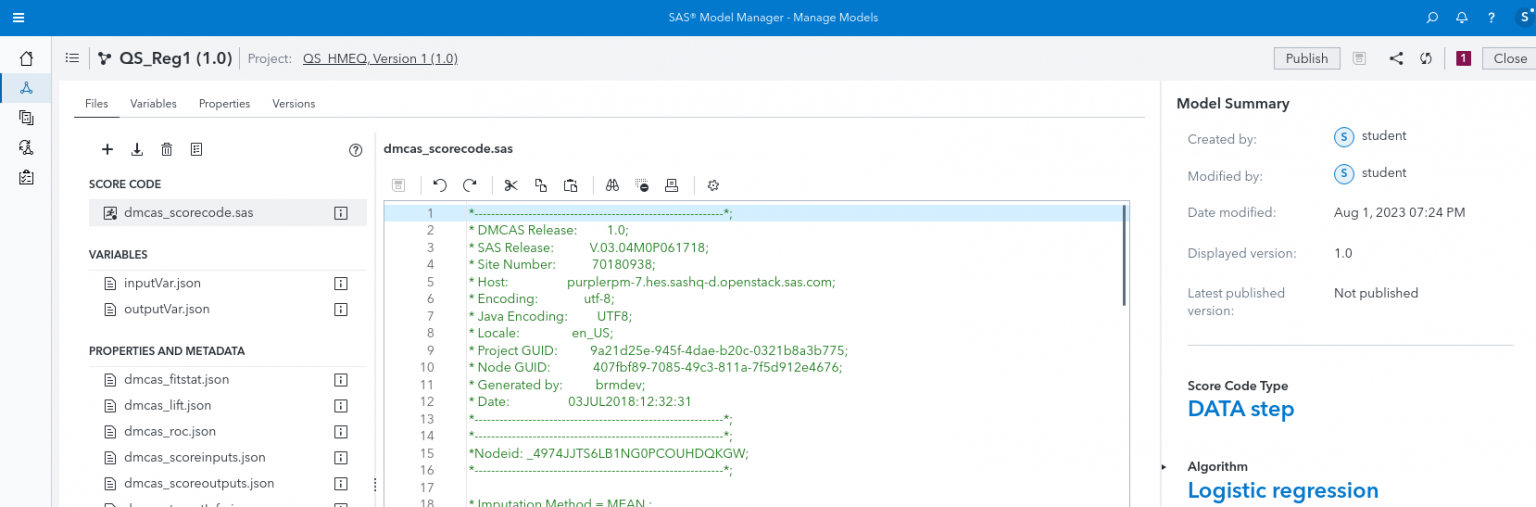
Task: Open the hamburger menu at top left
Action: (x=19, y=18)
